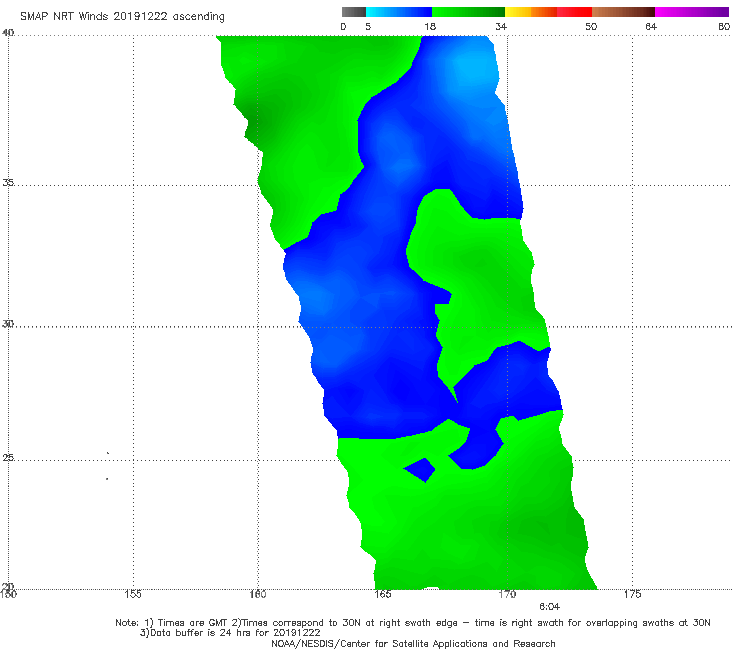Click the latitude label '30'
Viewport: 740px width, 650px height.
(8, 324)
